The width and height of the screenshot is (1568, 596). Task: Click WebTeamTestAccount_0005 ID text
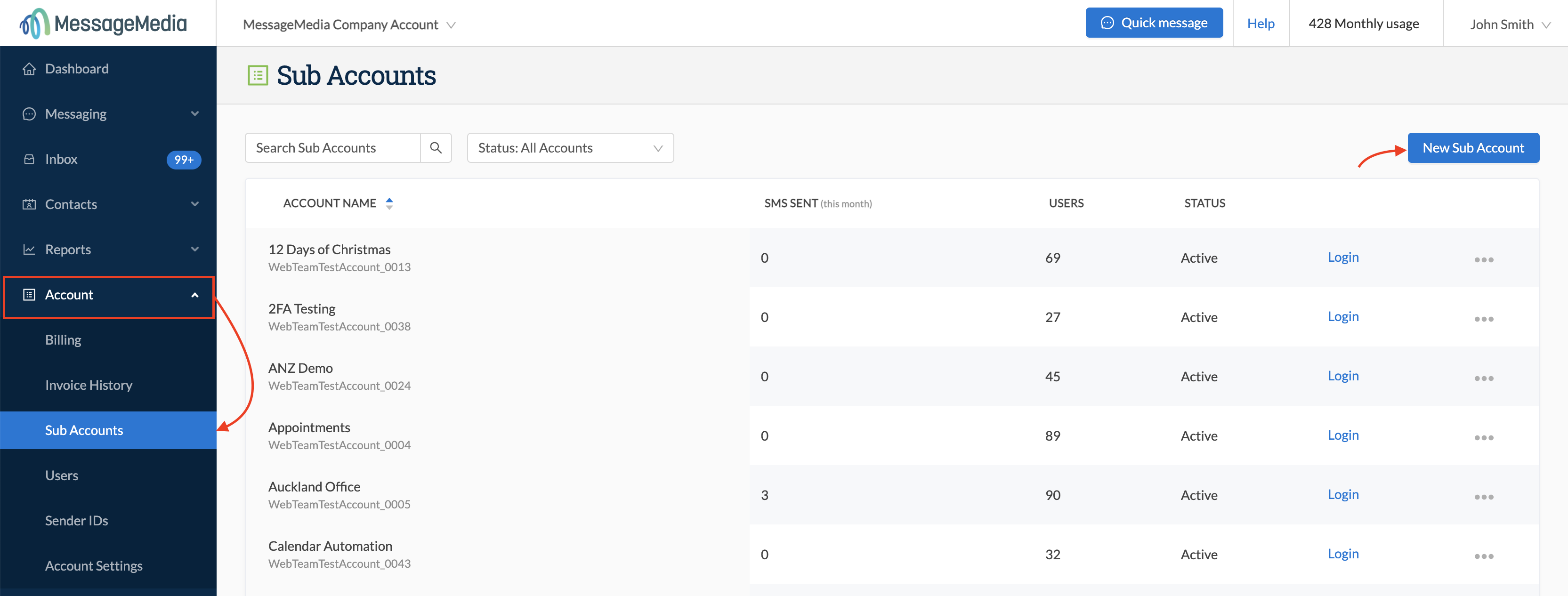[x=339, y=505]
